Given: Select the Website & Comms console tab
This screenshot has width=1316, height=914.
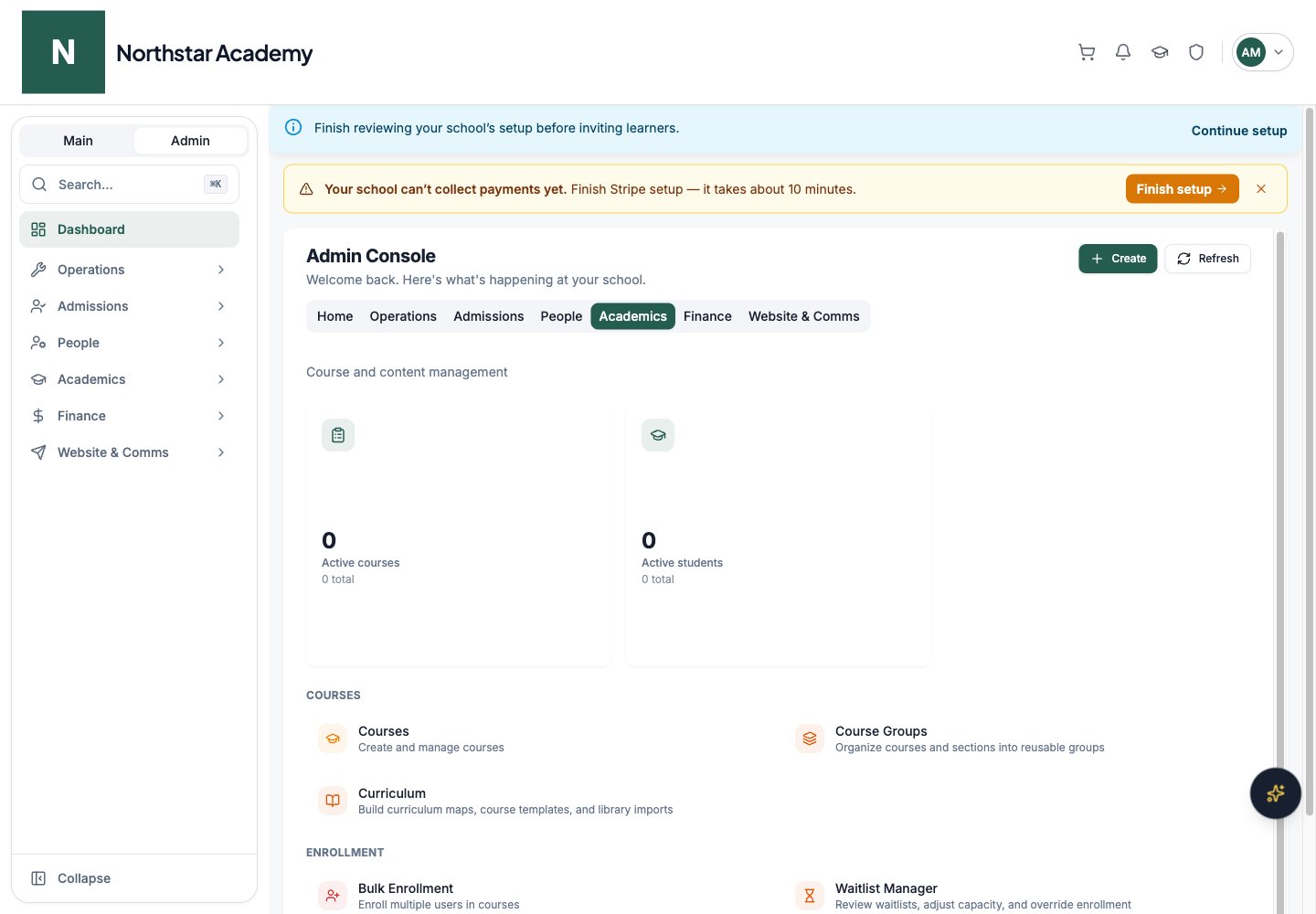Looking at the screenshot, I should click(x=804, y=316).
